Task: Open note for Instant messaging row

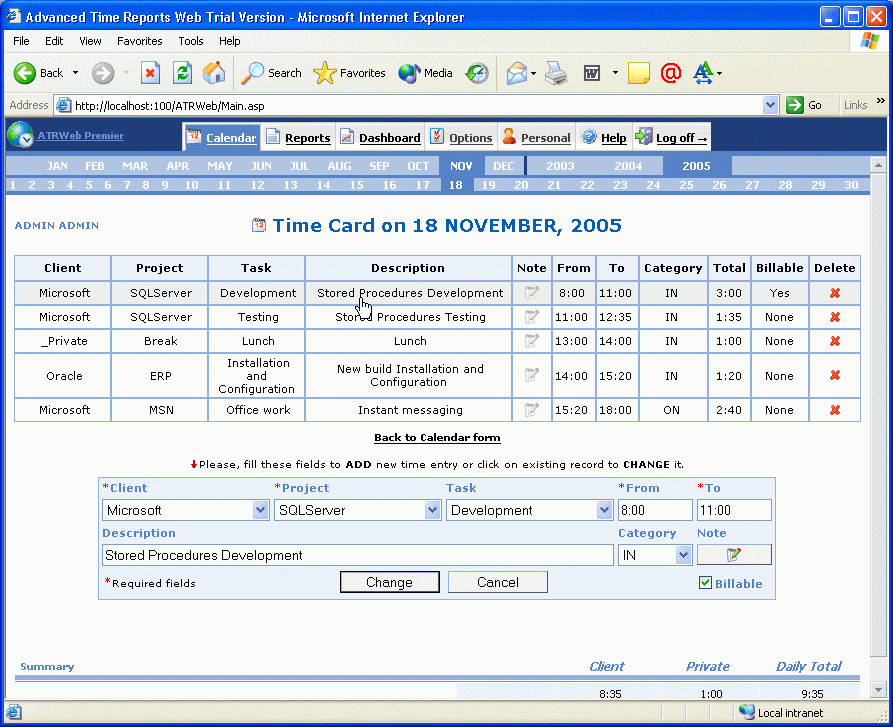Action: pyautogui.click(x=531, y=410)
